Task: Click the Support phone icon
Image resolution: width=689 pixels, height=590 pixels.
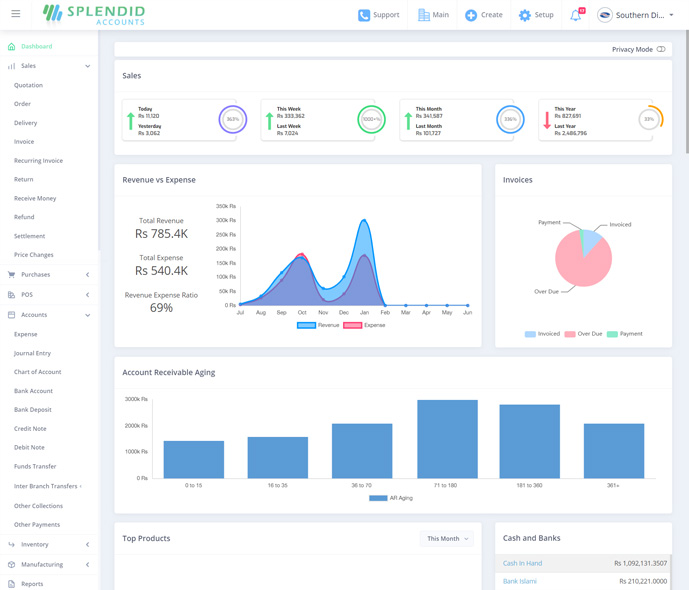Action: 364,15
